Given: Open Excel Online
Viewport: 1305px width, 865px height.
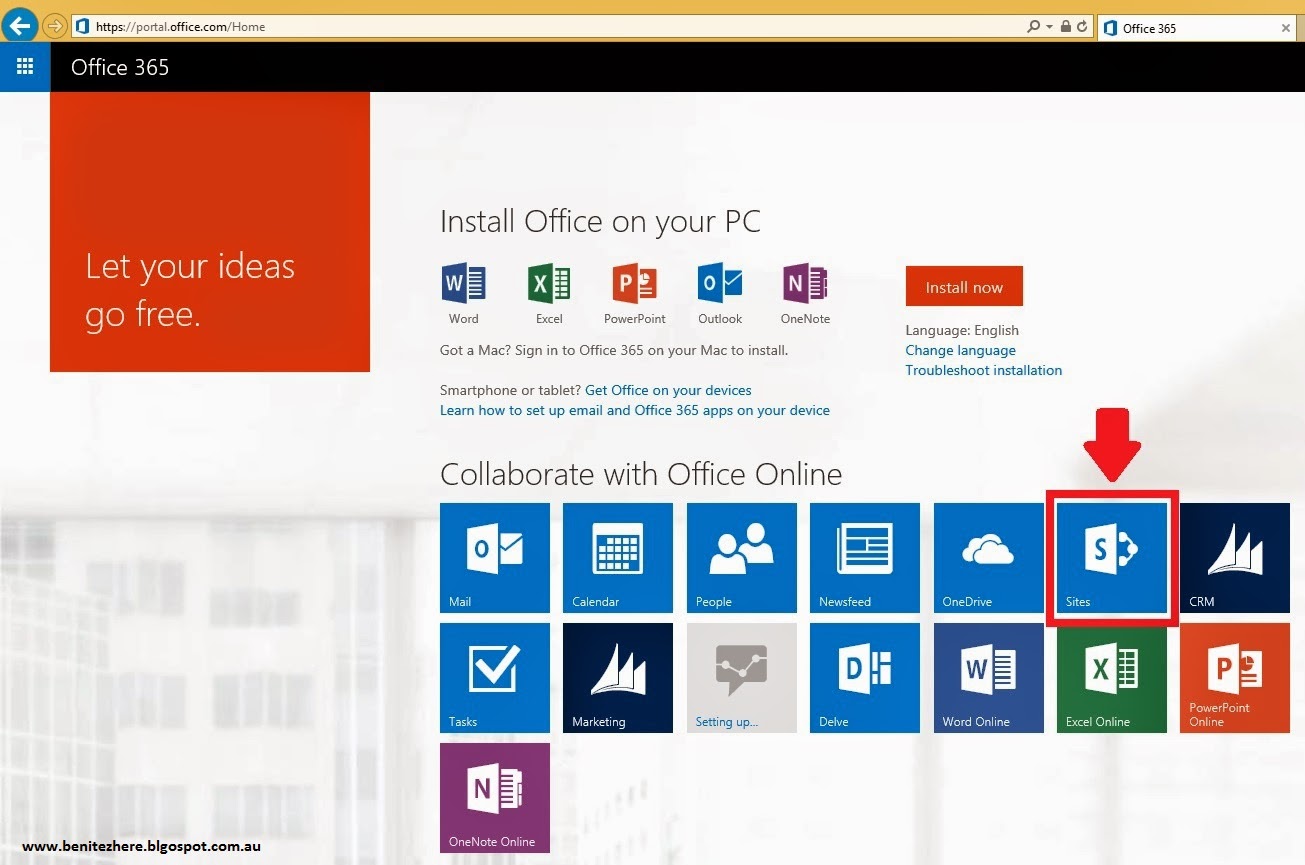Looking at the screenshot, I should click(x=1111, y=677).
